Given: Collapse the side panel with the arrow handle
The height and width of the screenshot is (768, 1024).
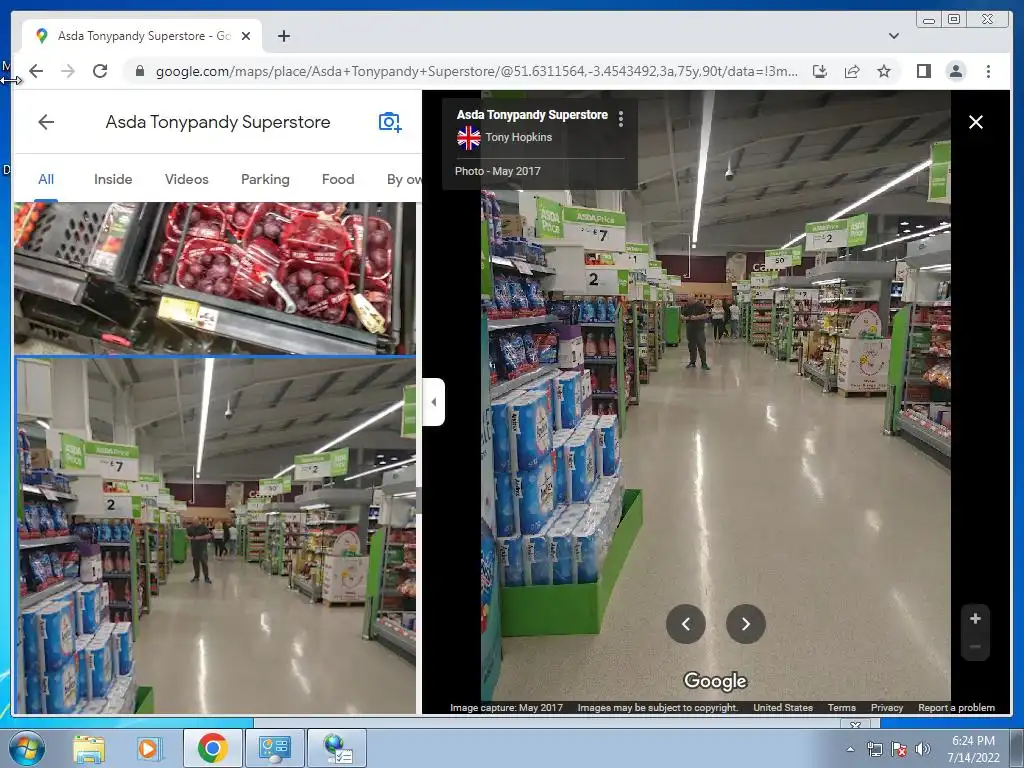Looking at the screenshot, I should 434,402.
